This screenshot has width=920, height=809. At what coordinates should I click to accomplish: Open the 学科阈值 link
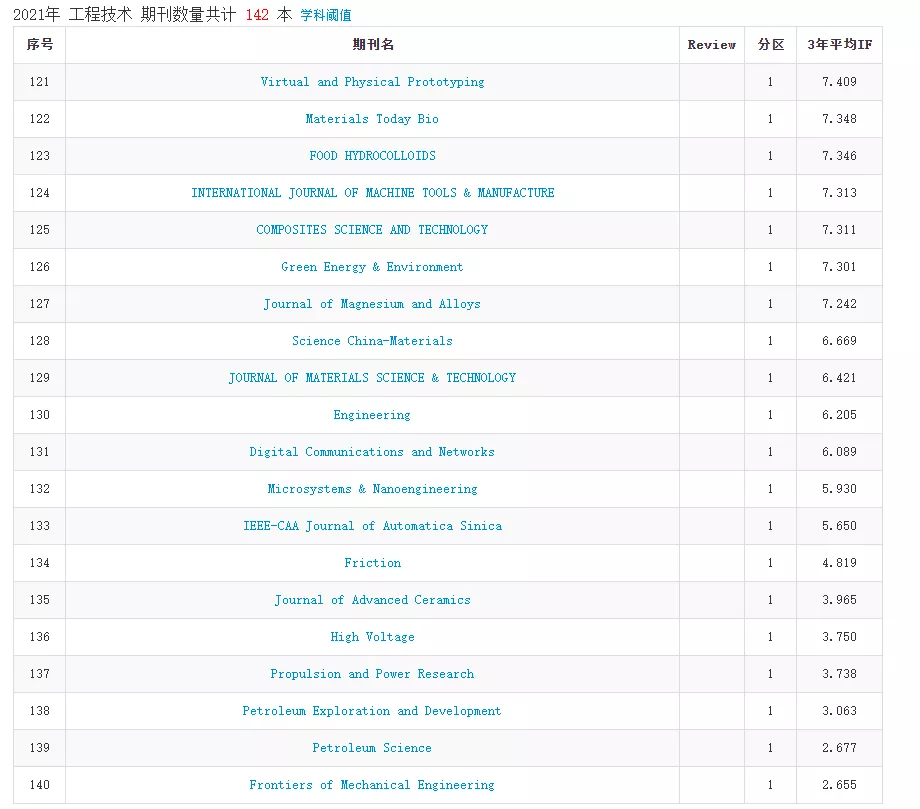click(x=326, y=15)
